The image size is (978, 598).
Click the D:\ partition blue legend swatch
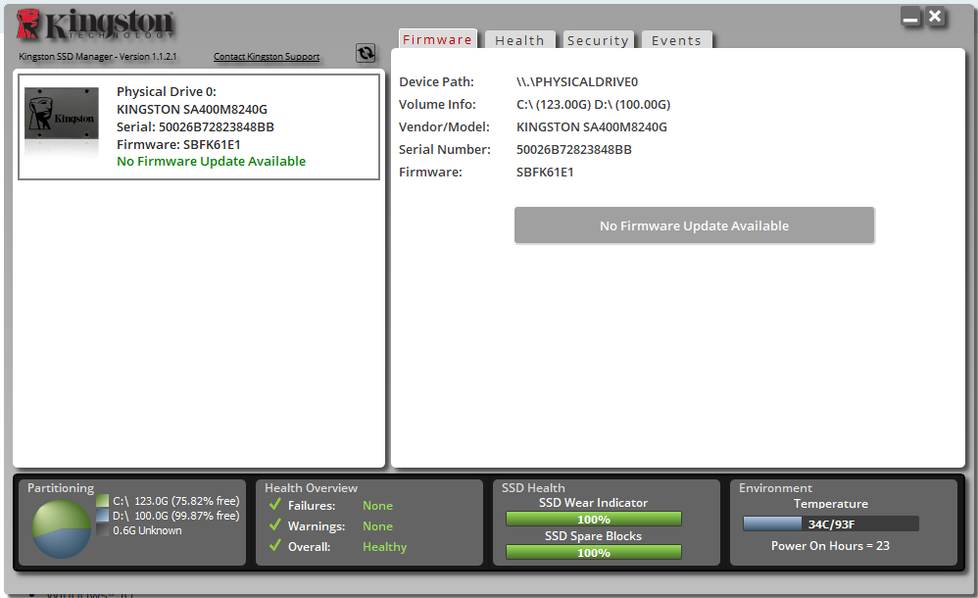click(x=103, y=516)
